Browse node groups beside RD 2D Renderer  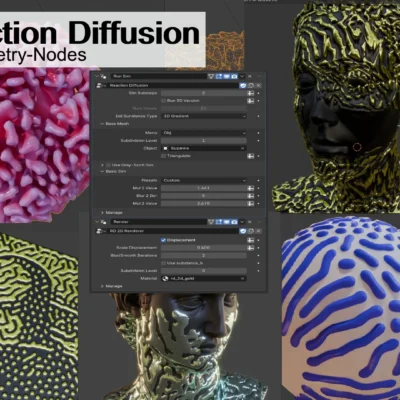100,231
